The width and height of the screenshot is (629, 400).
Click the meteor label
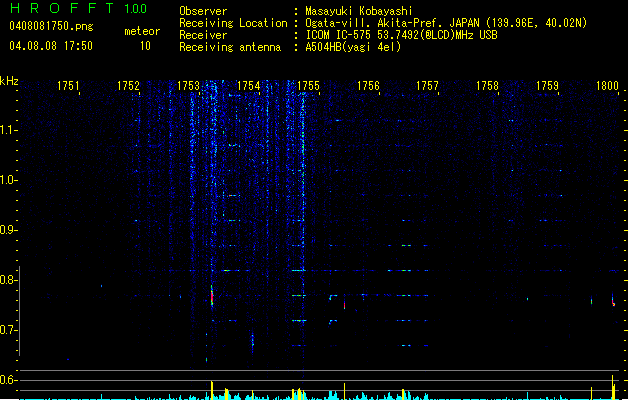[142, 31]
